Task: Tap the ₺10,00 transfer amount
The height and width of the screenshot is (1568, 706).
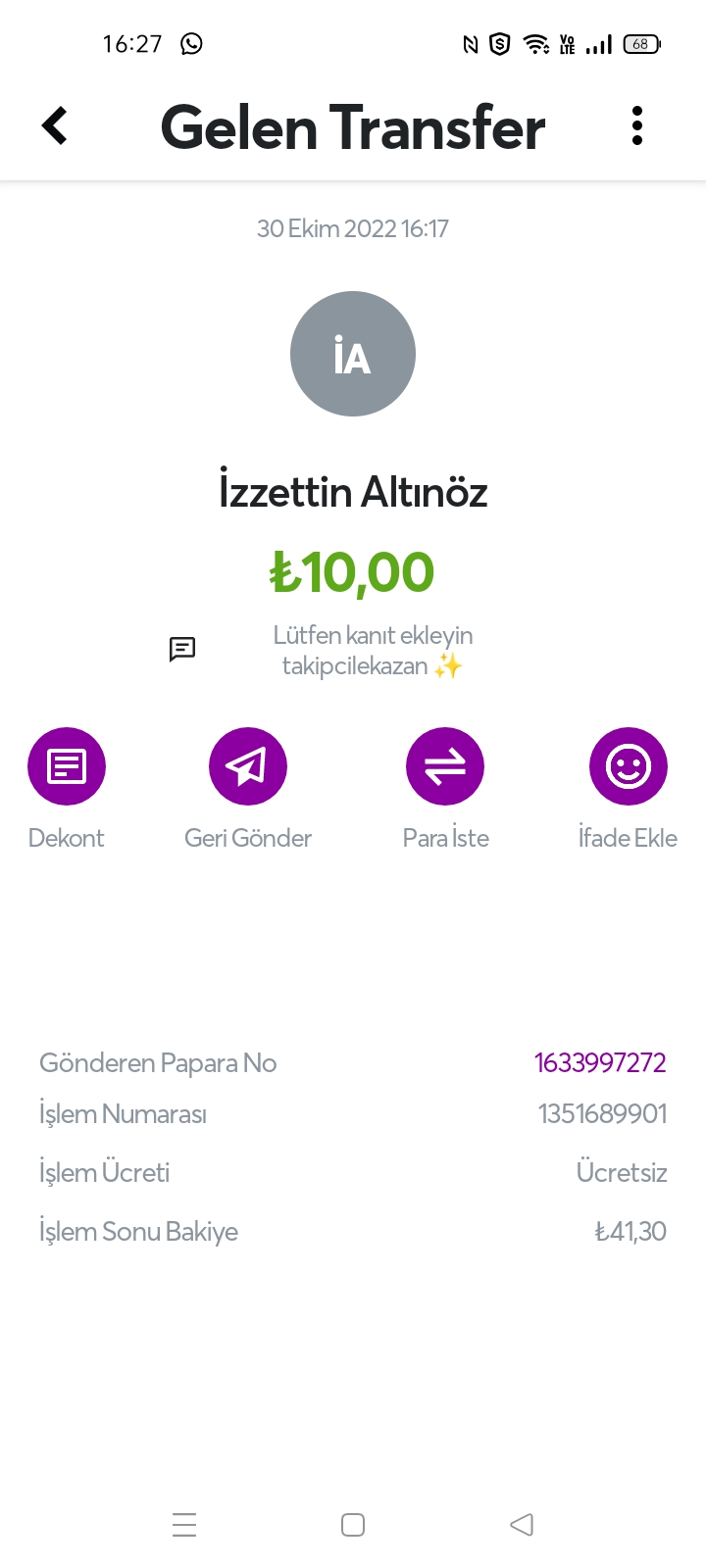Action: tap(353, 572)
